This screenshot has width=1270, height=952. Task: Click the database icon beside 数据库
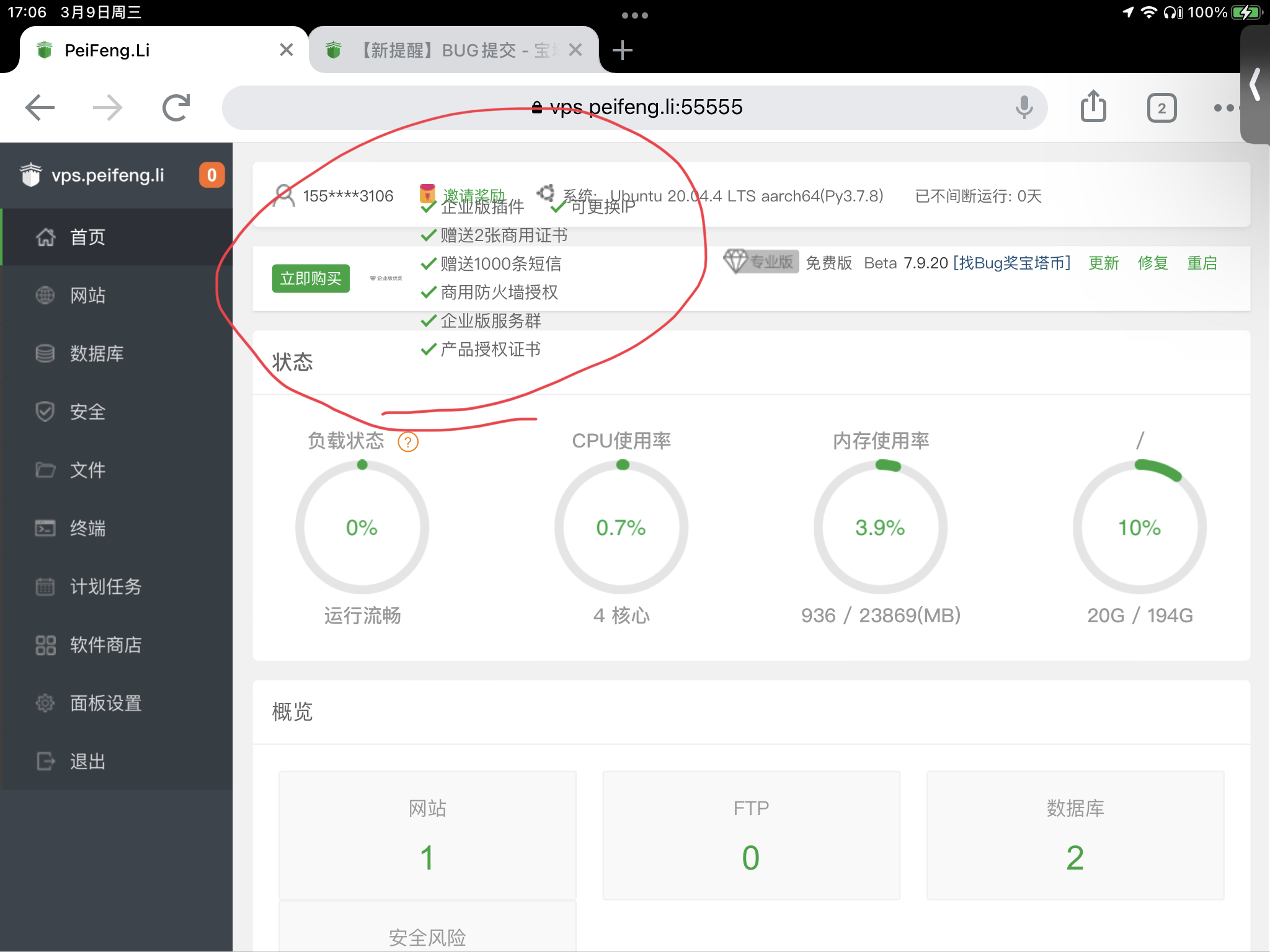45,353
